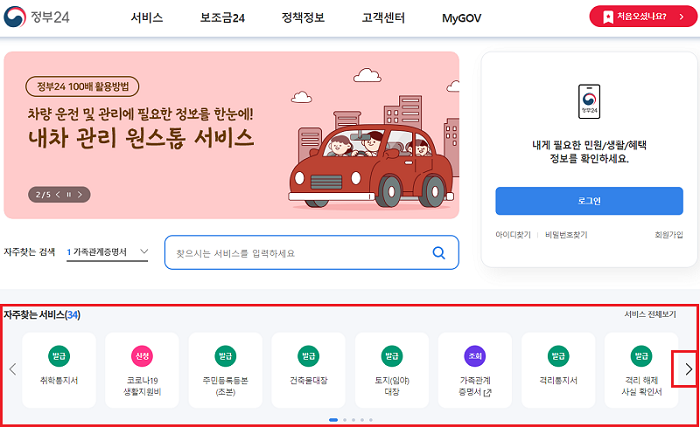
Task: Open the 서비스 menu
Action: click(147, 18)
